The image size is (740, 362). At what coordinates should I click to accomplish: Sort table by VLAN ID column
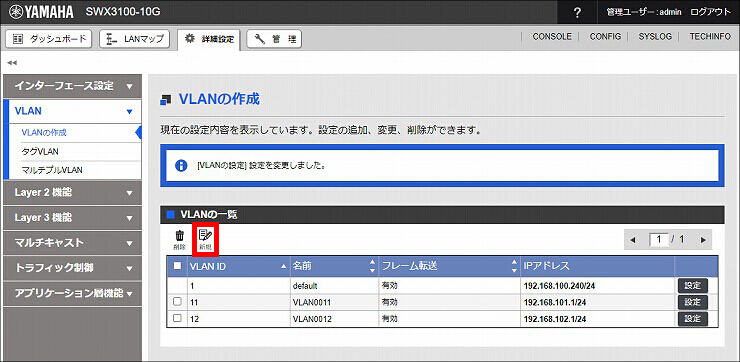238,266
